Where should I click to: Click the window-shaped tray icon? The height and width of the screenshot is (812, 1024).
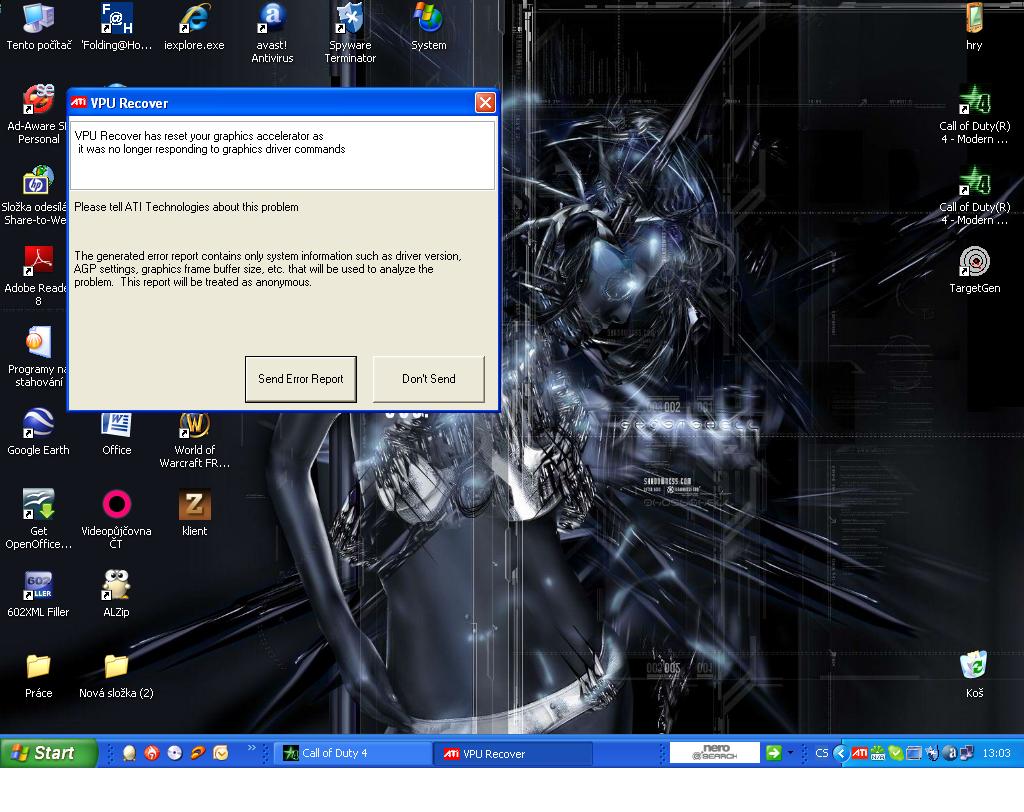[x=914, y=753]
